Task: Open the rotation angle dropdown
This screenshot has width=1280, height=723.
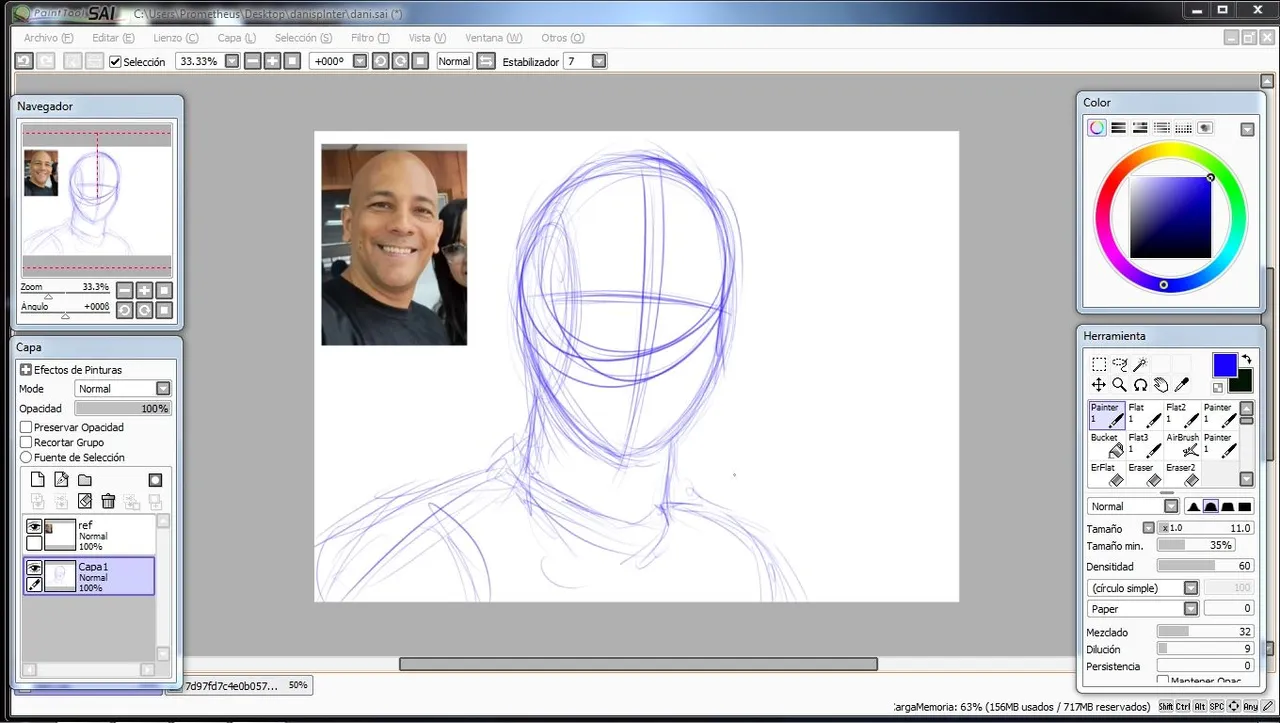Action: pos(359,61)
